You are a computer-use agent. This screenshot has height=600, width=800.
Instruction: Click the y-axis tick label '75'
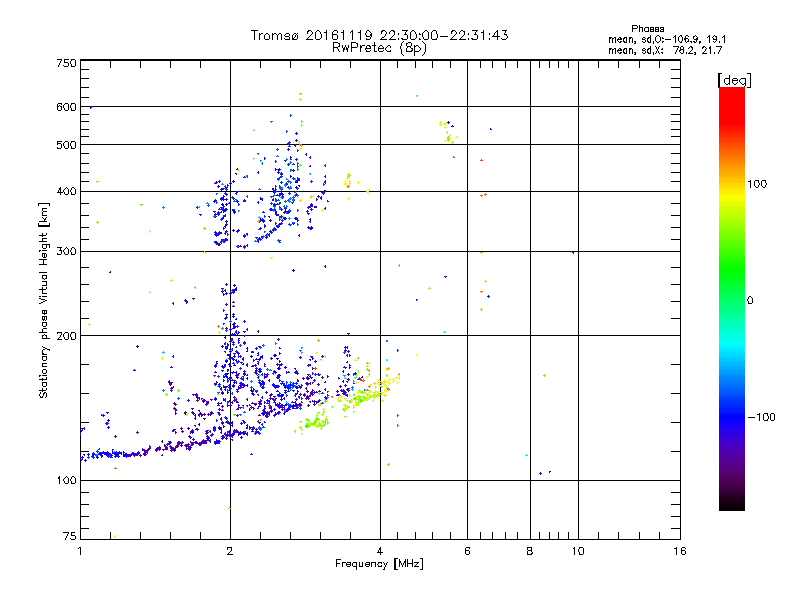coord(70,536)
